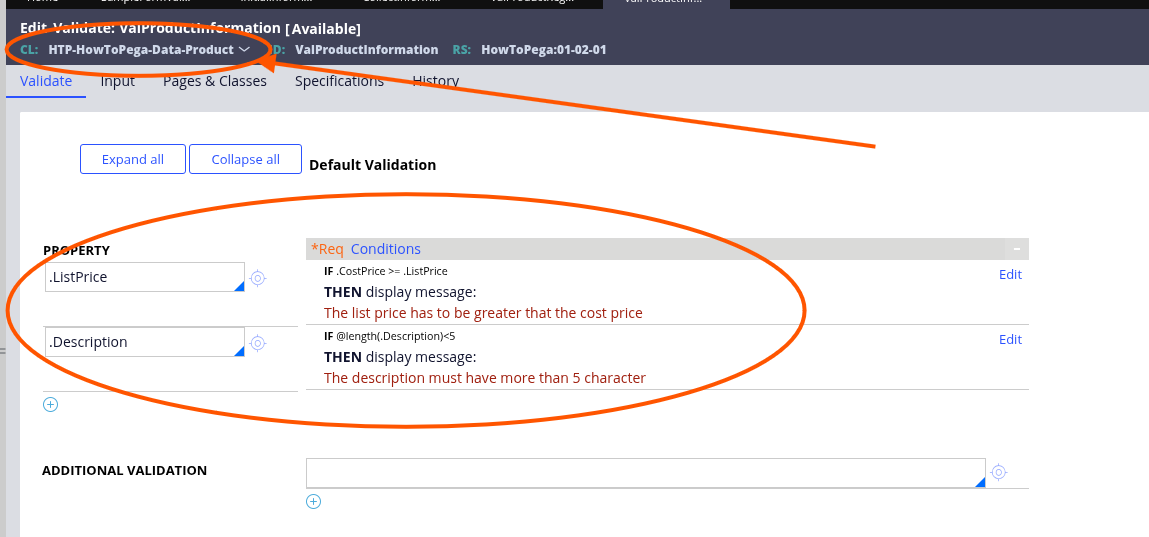Screen dimensions: 1149x537
Task: Add a new property row with plus icon
Action: tap(51, 405)
